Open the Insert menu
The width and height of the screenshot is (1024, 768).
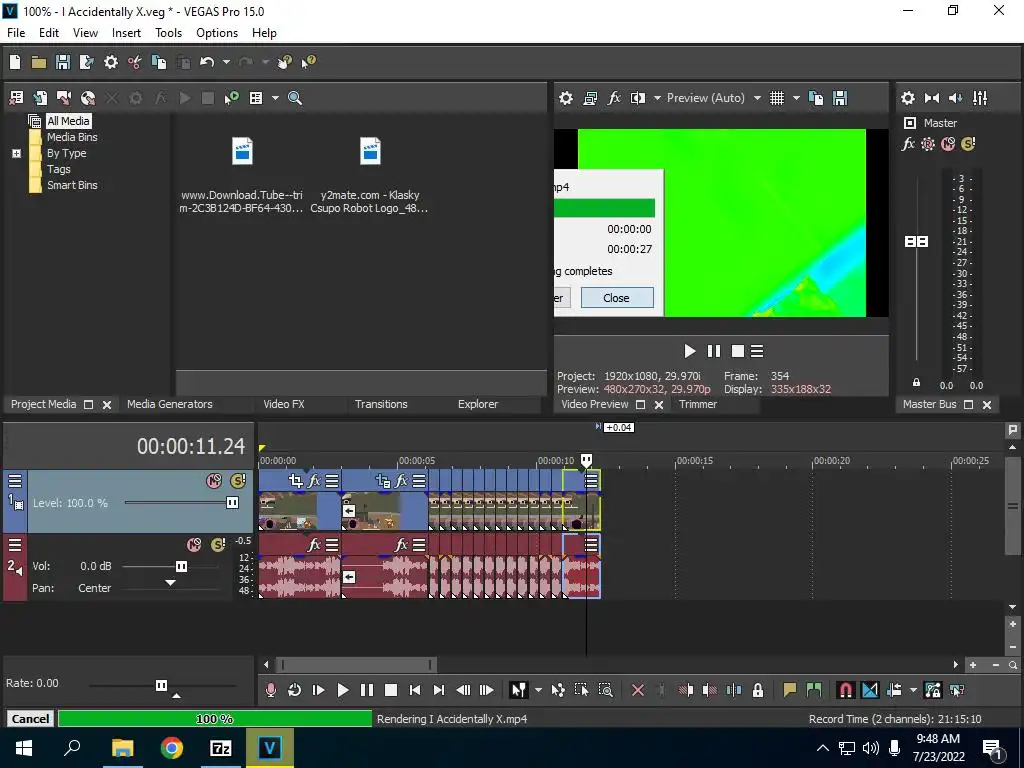[126, 33]
